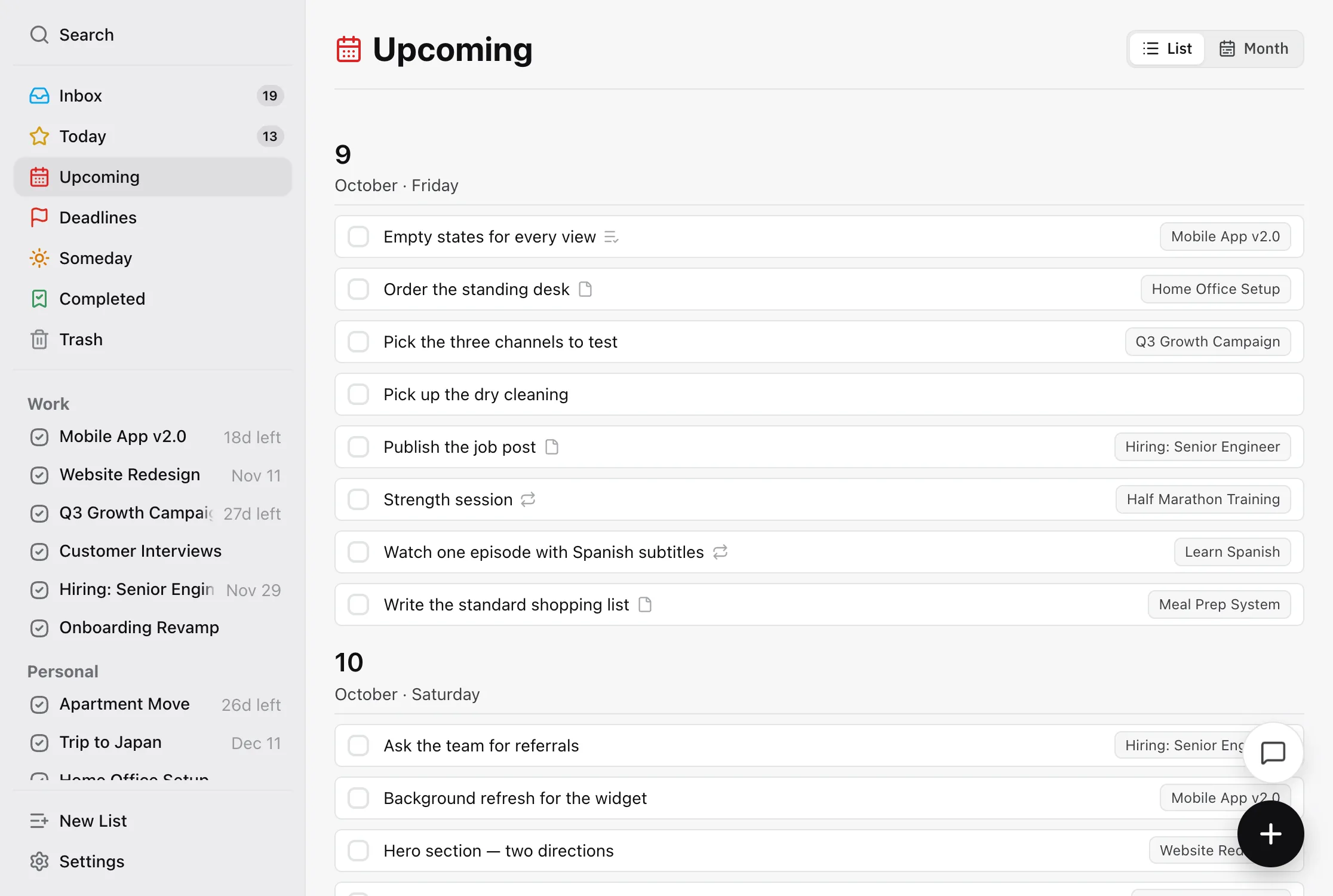Open the Customer Interviews project
The image size is (1333, 896).
pyautogui.click(x=153, y=551)
